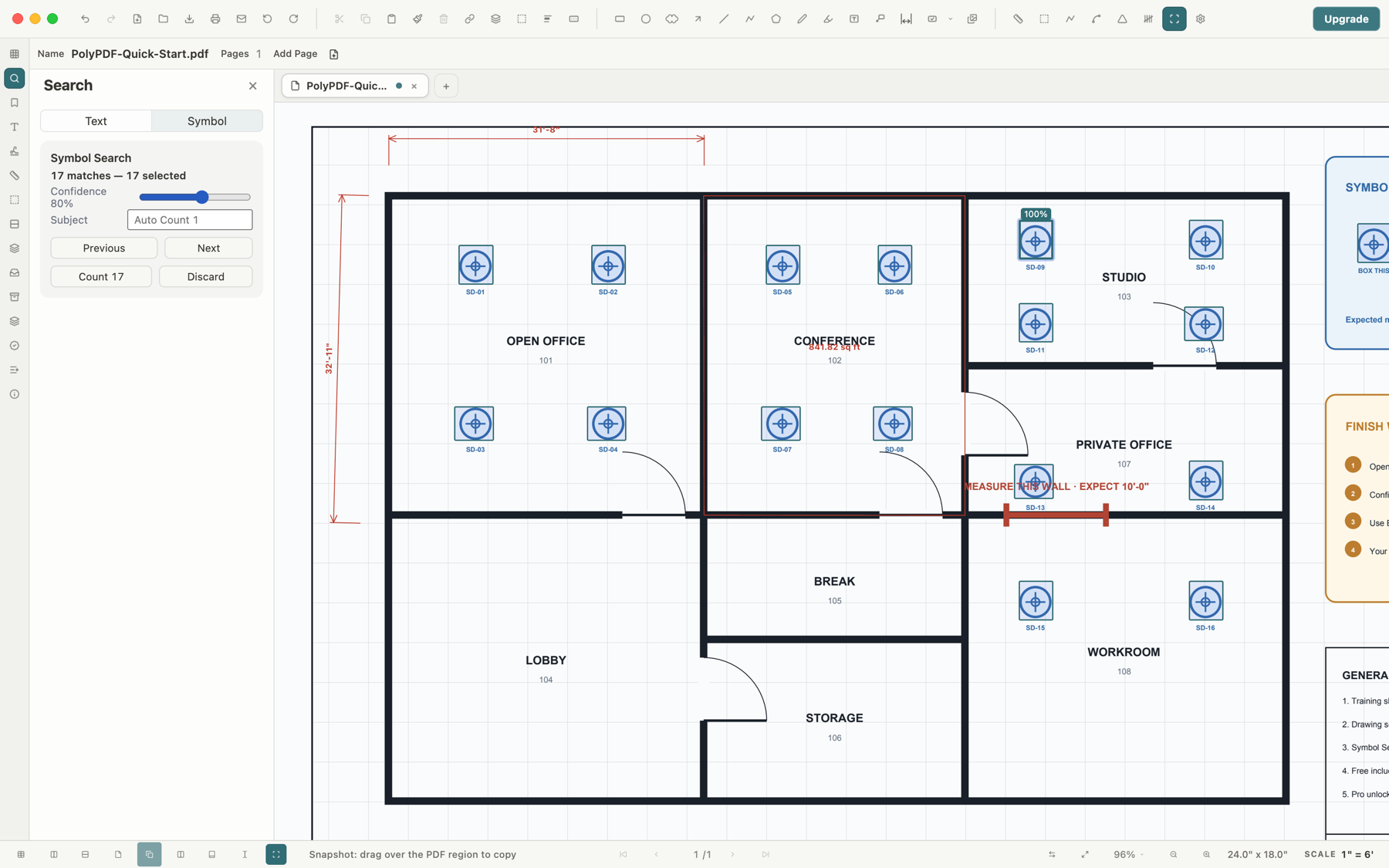Click the SCALE 1" = 6' indicator
1389x868 pixels.
(x=1338, y=854)
